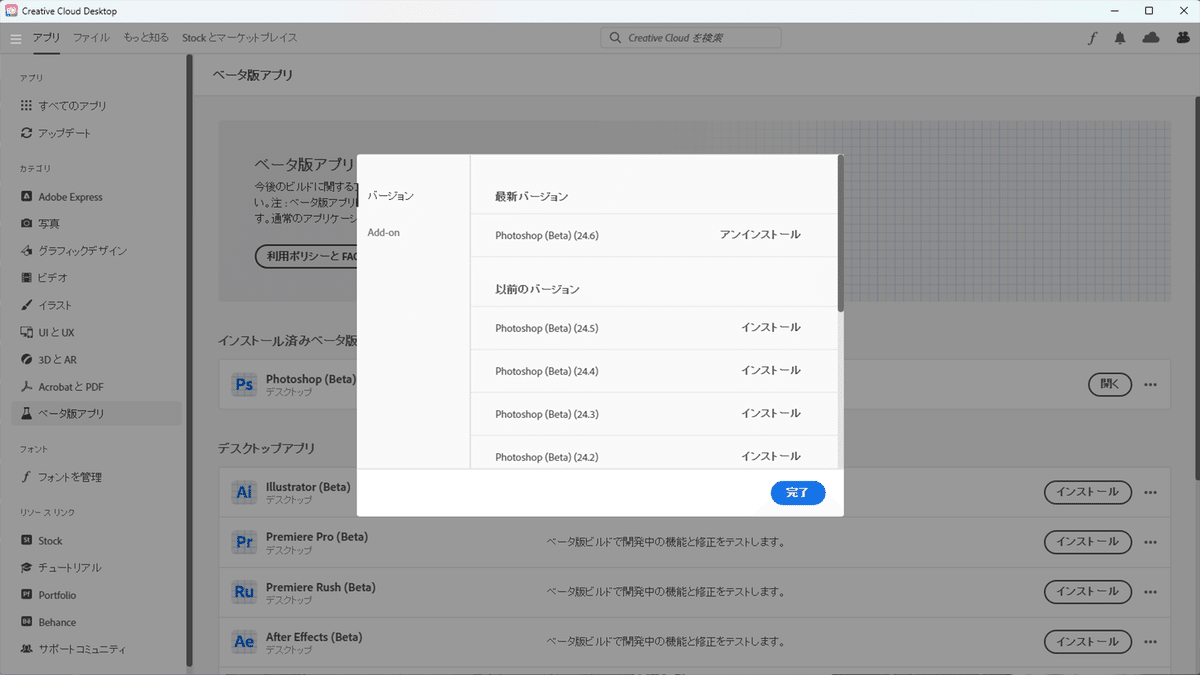This screenshot has width=1200, height=675.
Task: Install Illustrator (Beta)
Action: coord(1088,492)
